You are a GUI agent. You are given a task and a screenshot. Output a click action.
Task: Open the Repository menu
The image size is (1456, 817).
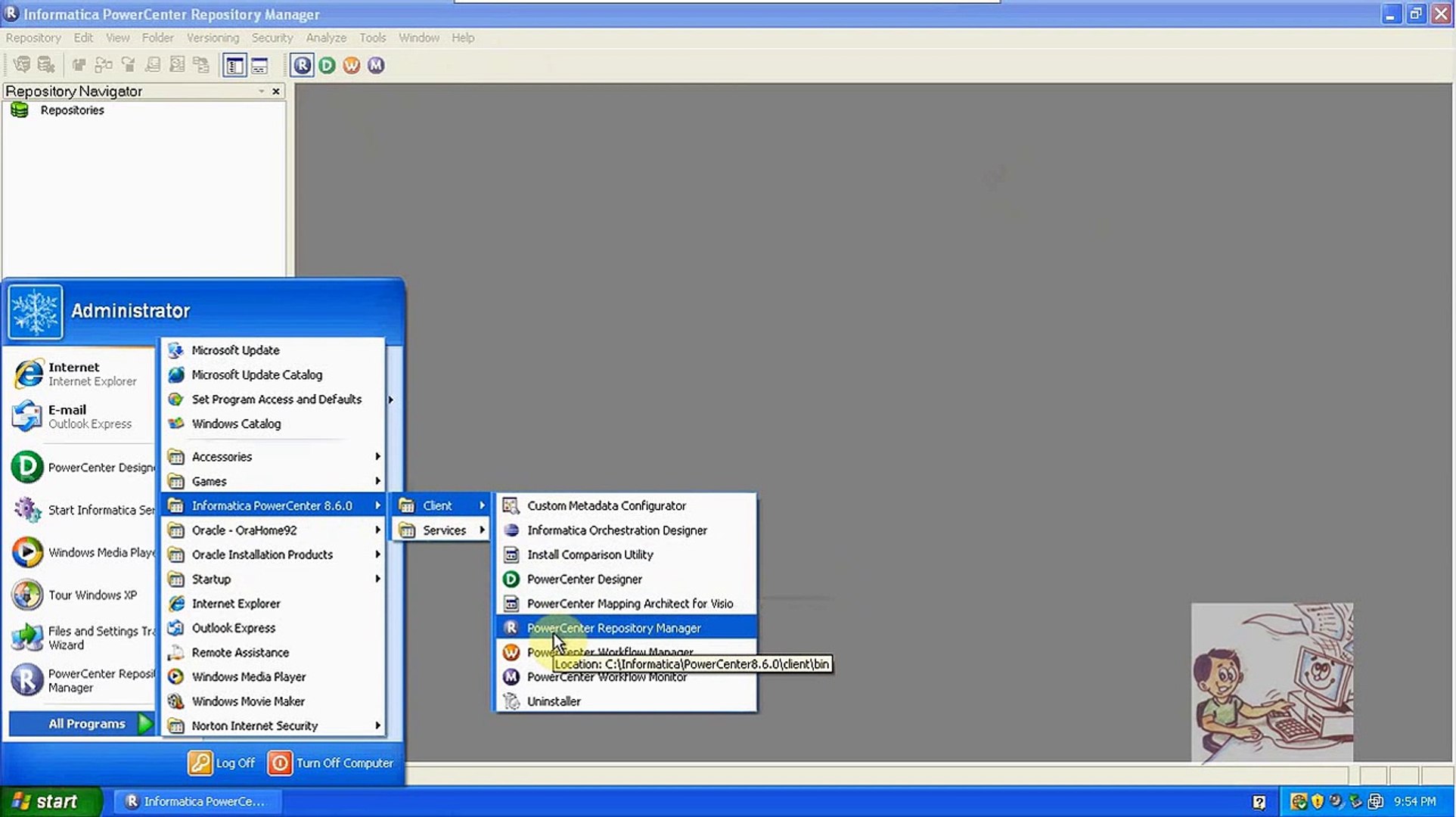click(33, 38)
